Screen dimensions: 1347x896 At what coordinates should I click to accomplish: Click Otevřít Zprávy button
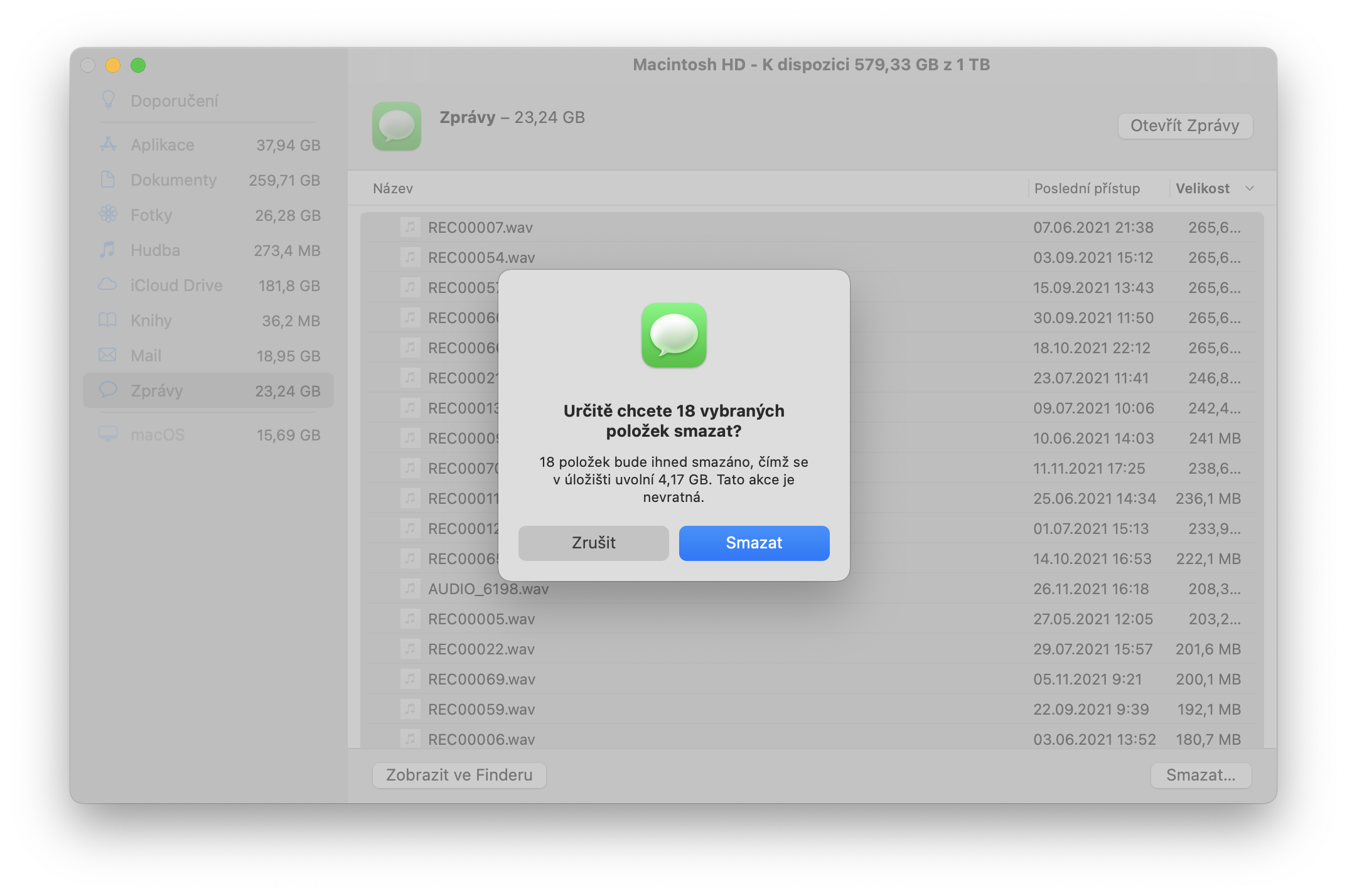pyautogui.click(x=1184, y=125)
